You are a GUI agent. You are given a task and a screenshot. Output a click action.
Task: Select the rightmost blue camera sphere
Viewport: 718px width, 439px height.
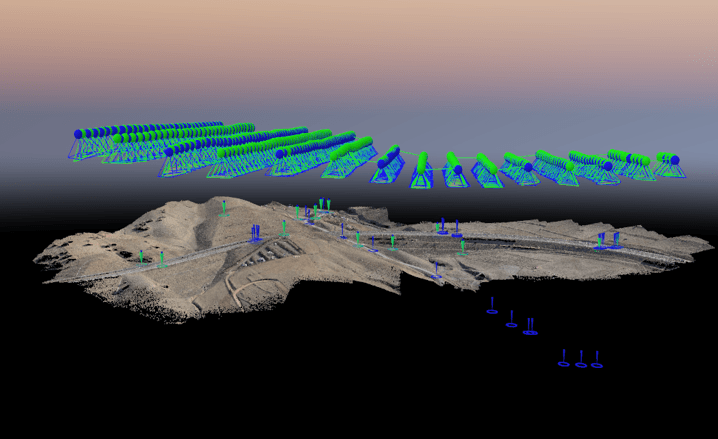pos(675,159)
